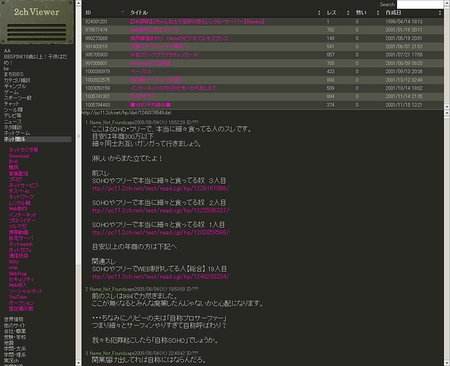The image size is (450, 366).
Task: Open the メルマガ board
Action: 17,226
